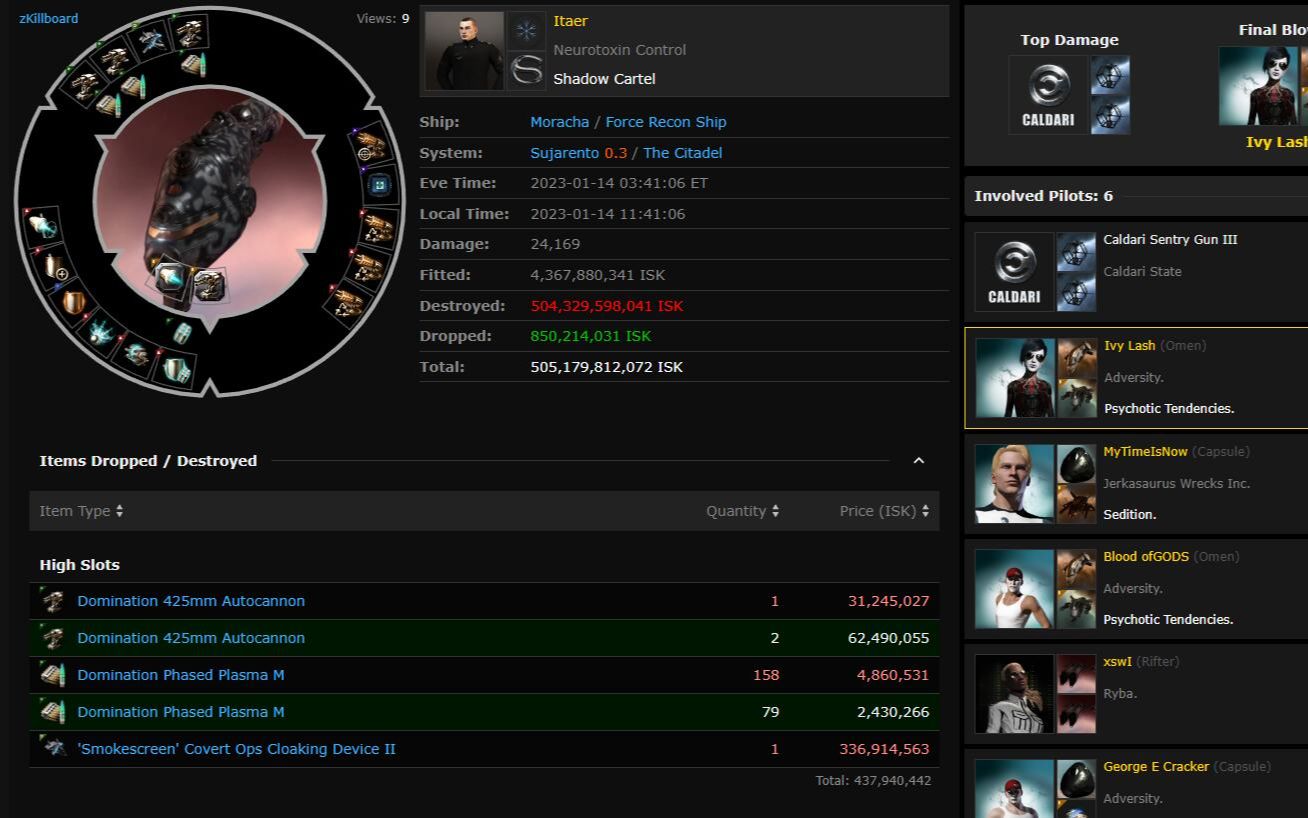Select the Fitted value 4,367,880,341 ISK
Image resolution: width=1308 pixels, height=818 pixels.
pos(598,275)
